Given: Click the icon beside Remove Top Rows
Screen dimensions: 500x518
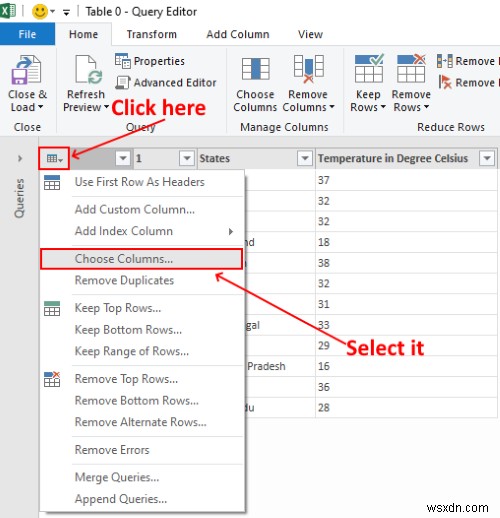Looking at the screenshot, I should 52,379.
